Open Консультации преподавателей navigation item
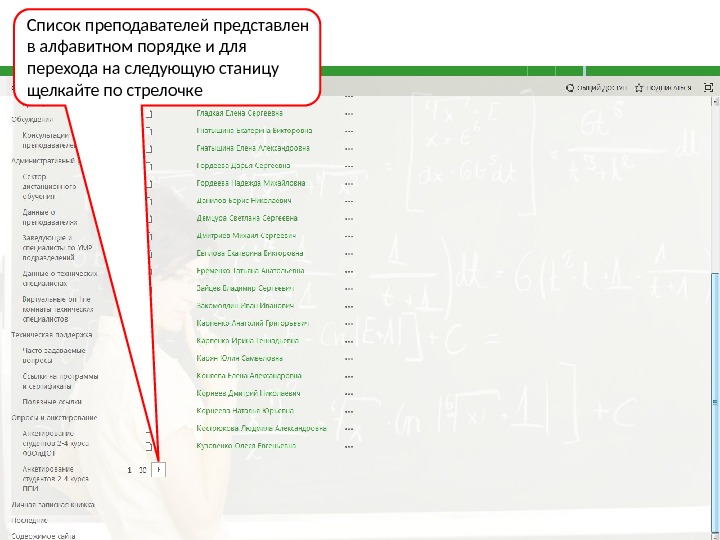 pos(48,141)
